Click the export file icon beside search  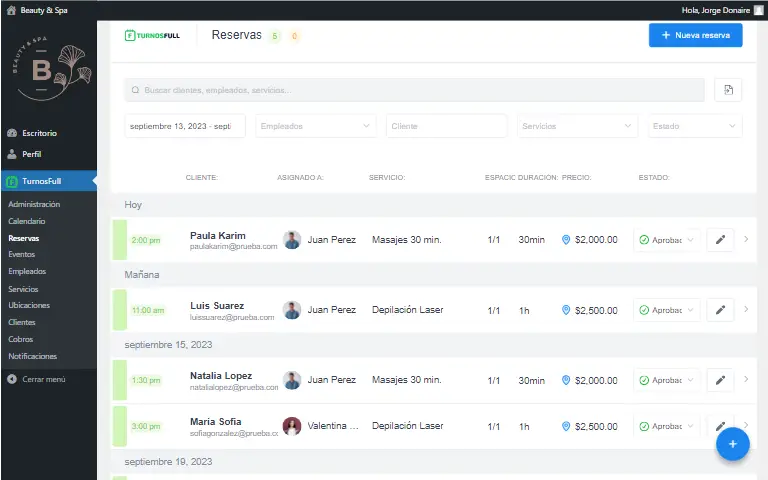(x=728, y=90)
